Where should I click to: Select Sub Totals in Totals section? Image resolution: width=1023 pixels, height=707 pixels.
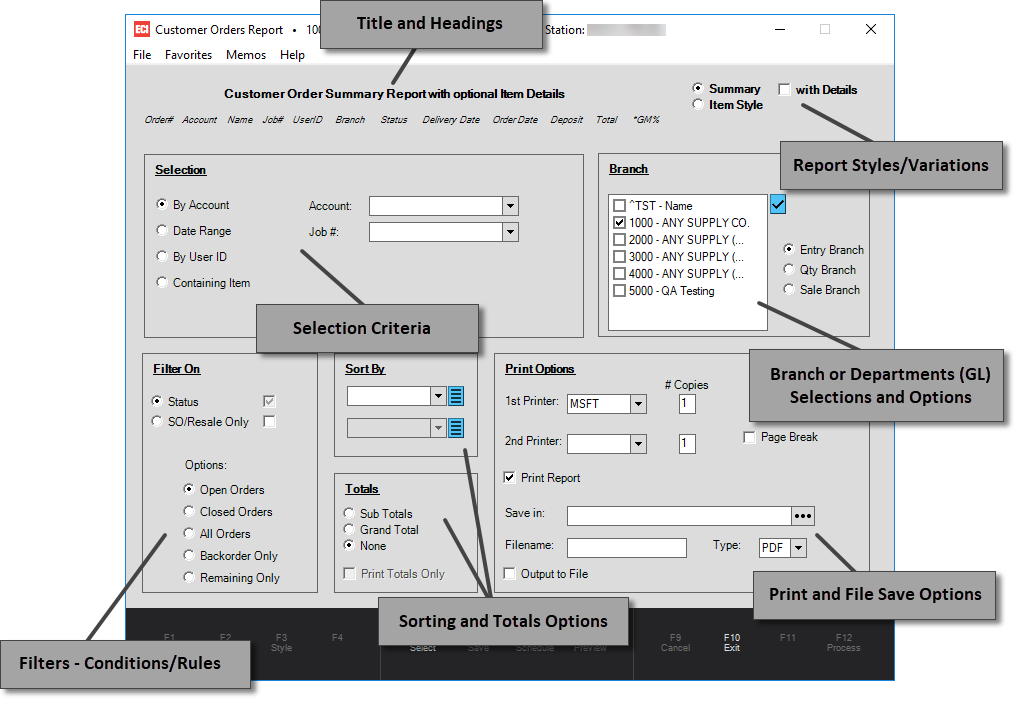coord(349,513)
